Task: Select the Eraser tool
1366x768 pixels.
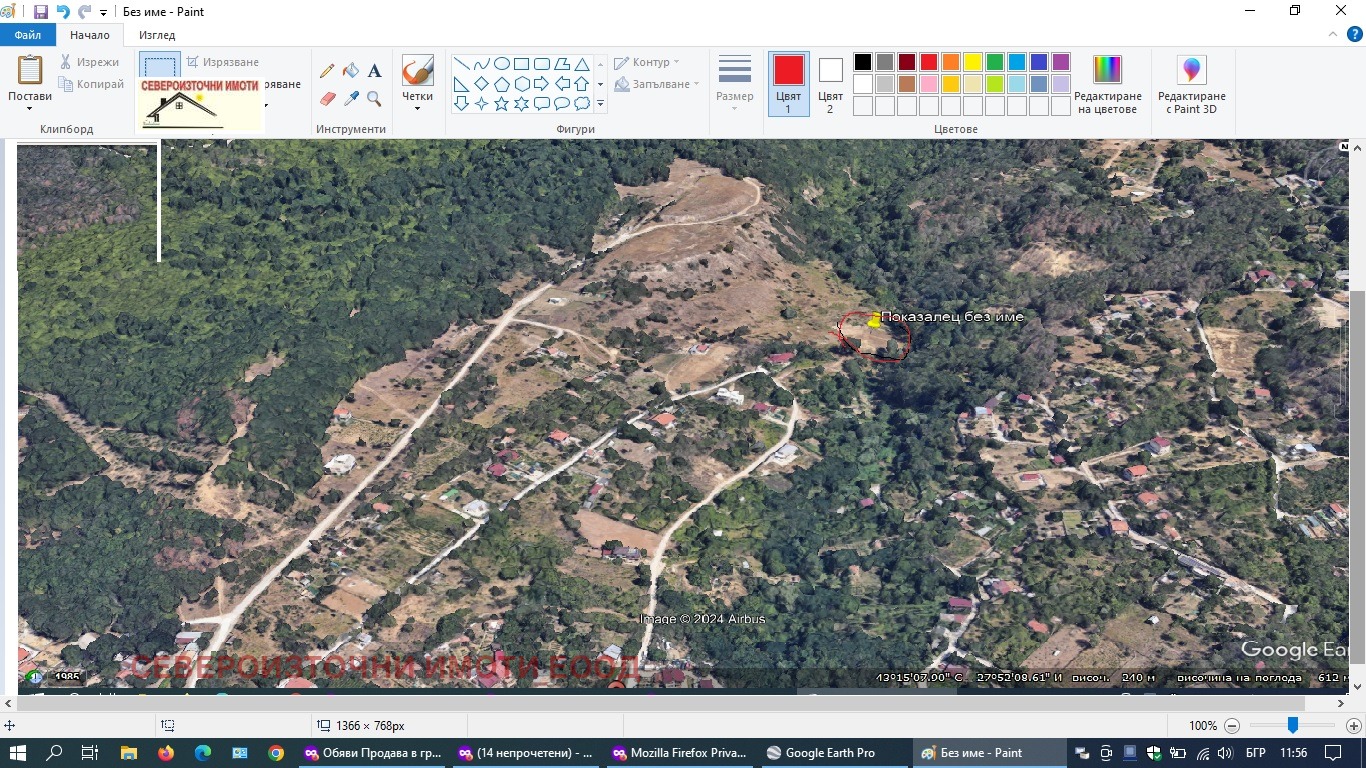Action: point(327,99)
